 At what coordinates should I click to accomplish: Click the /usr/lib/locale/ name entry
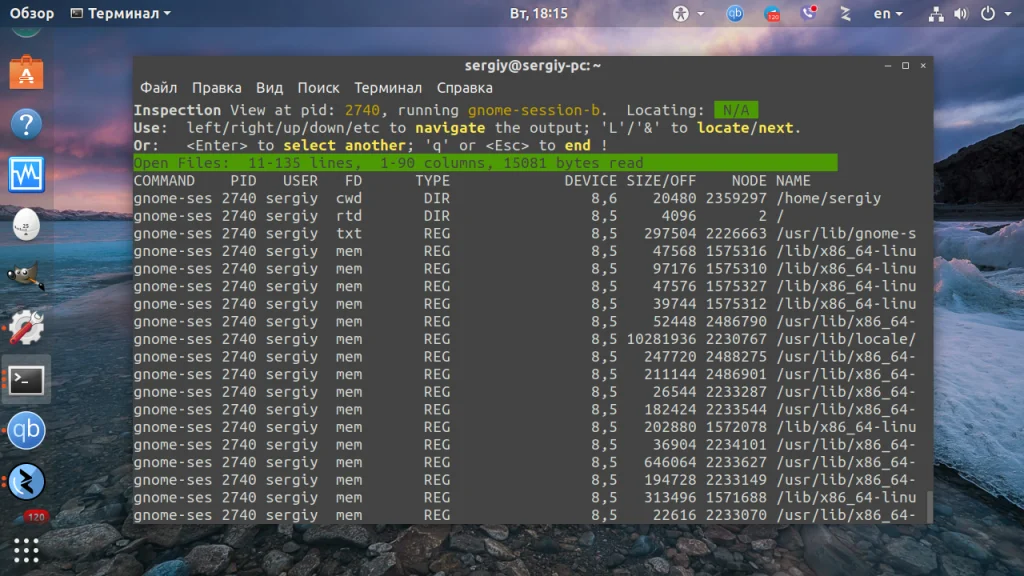point(846,339)
